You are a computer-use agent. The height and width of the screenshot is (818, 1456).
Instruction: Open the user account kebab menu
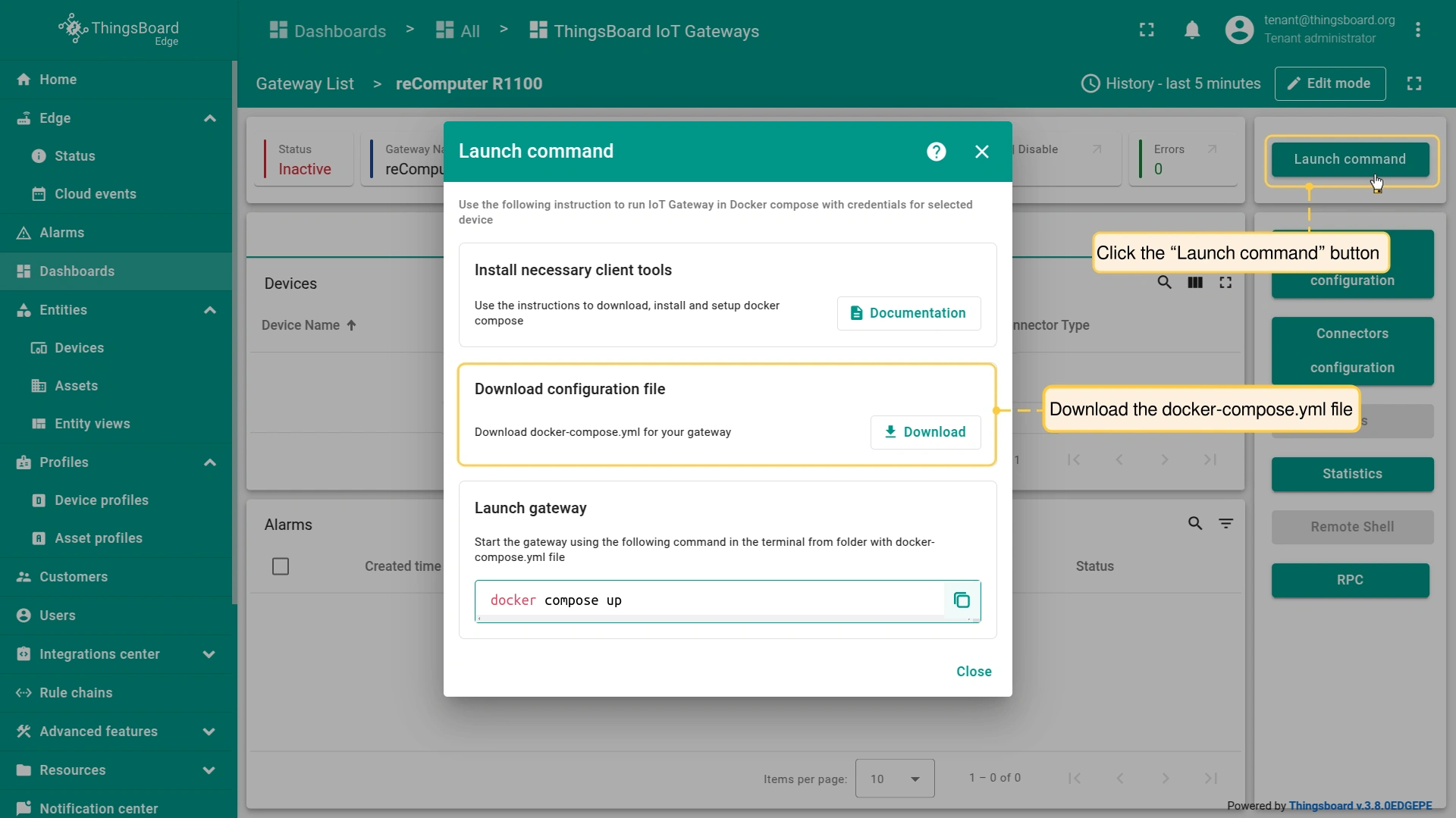(x=1417, y=30)
